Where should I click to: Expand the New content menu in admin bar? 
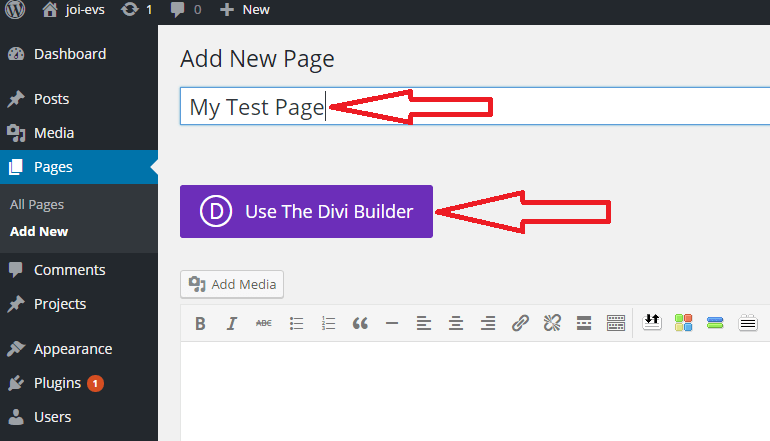[x=247, y=9]
